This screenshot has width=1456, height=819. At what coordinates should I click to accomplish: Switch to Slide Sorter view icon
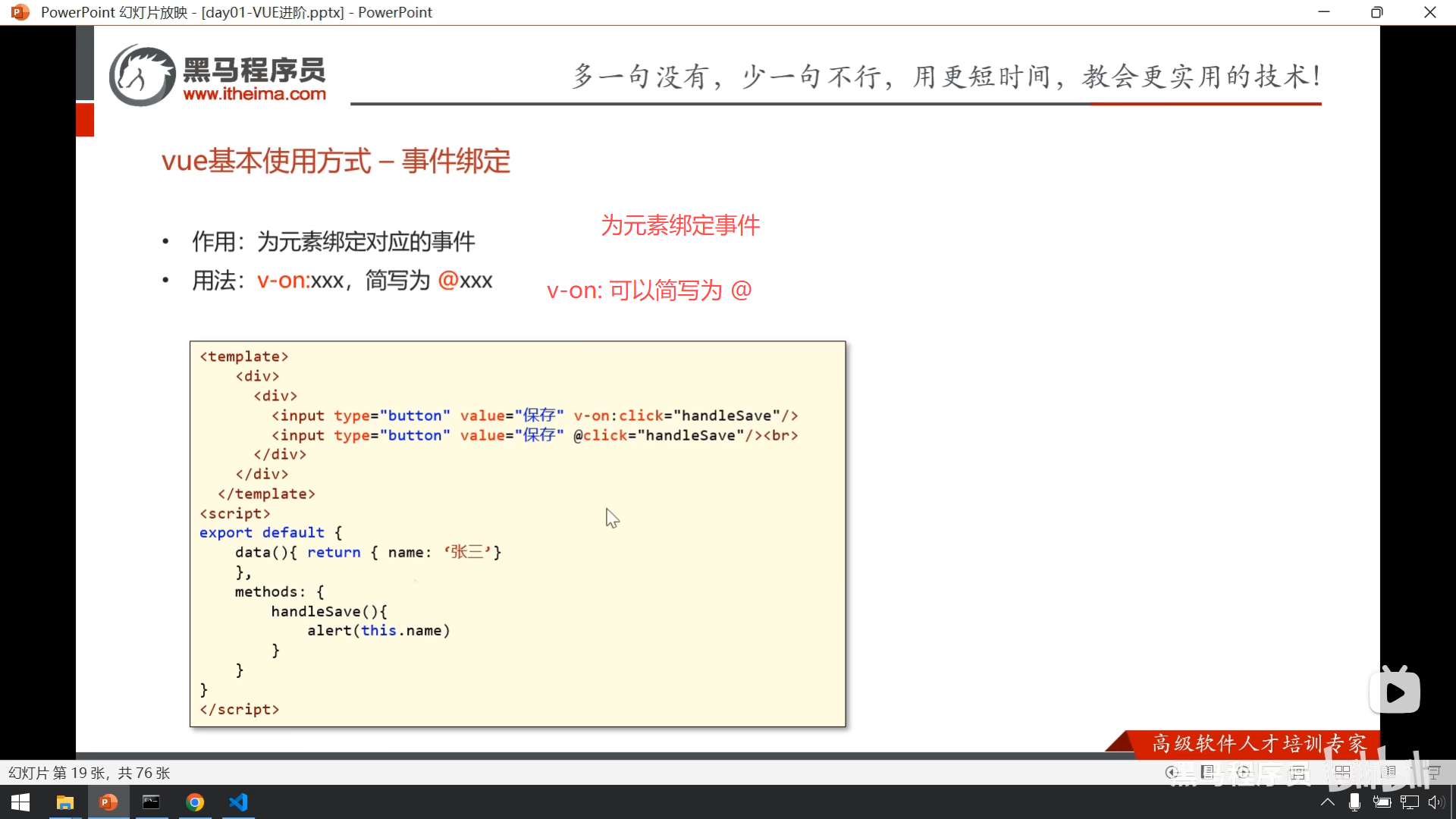click(1342, 773)
